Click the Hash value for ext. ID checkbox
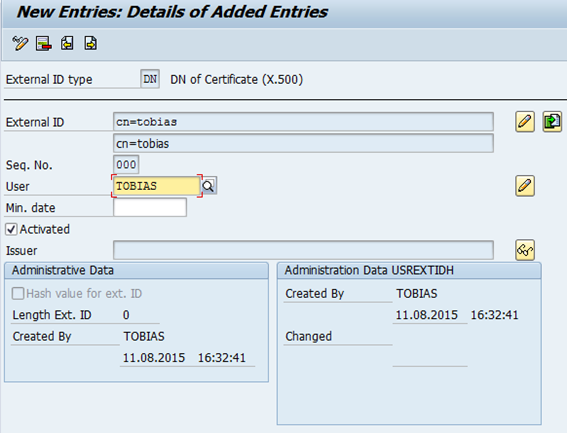Image resolution: width=567 pixels, height=433 pixels. click(x=18, y=293)
